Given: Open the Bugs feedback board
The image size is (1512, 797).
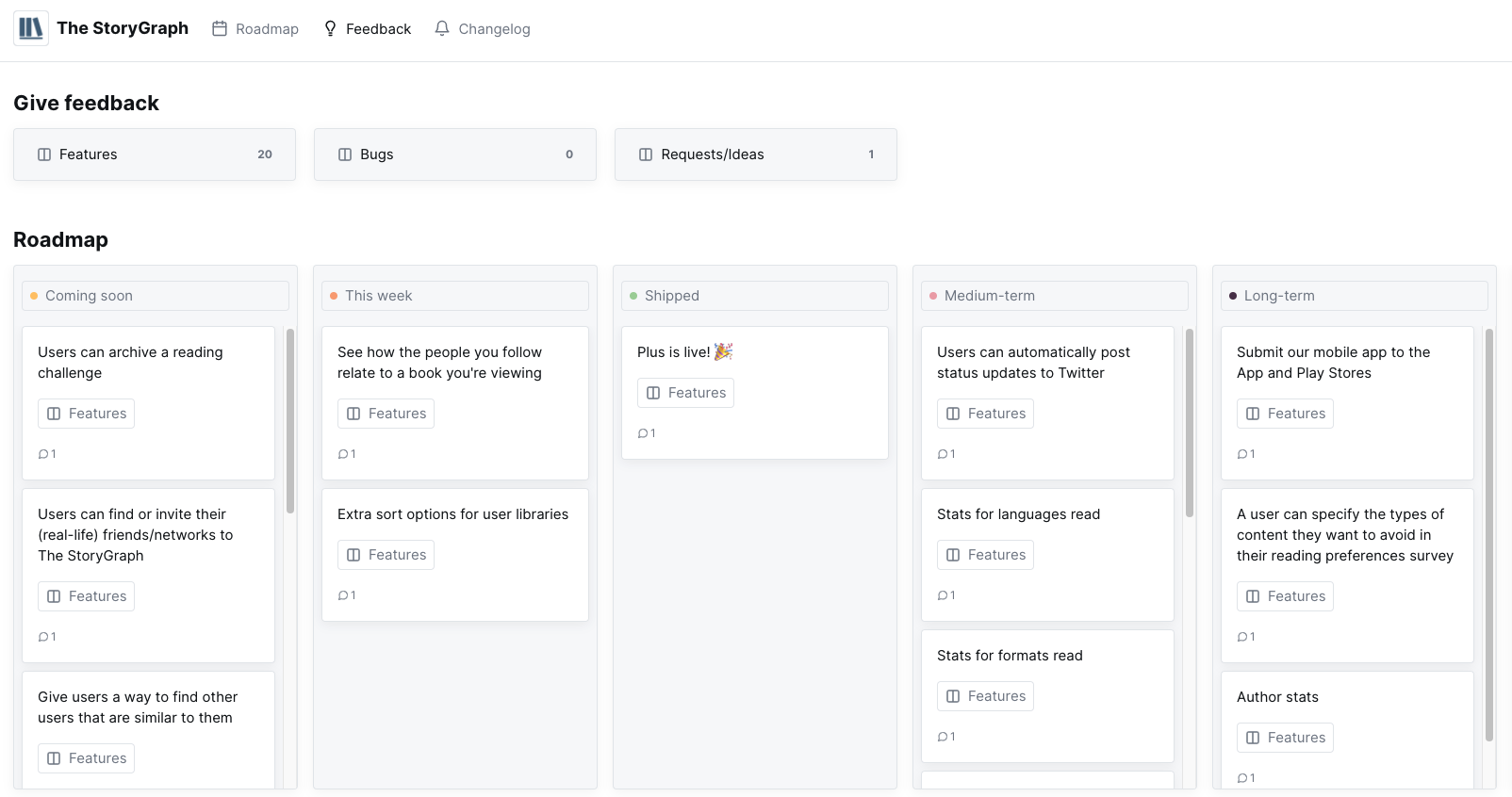Looking at the screenshot, I should pyautogui.click(x=455, y=155).
